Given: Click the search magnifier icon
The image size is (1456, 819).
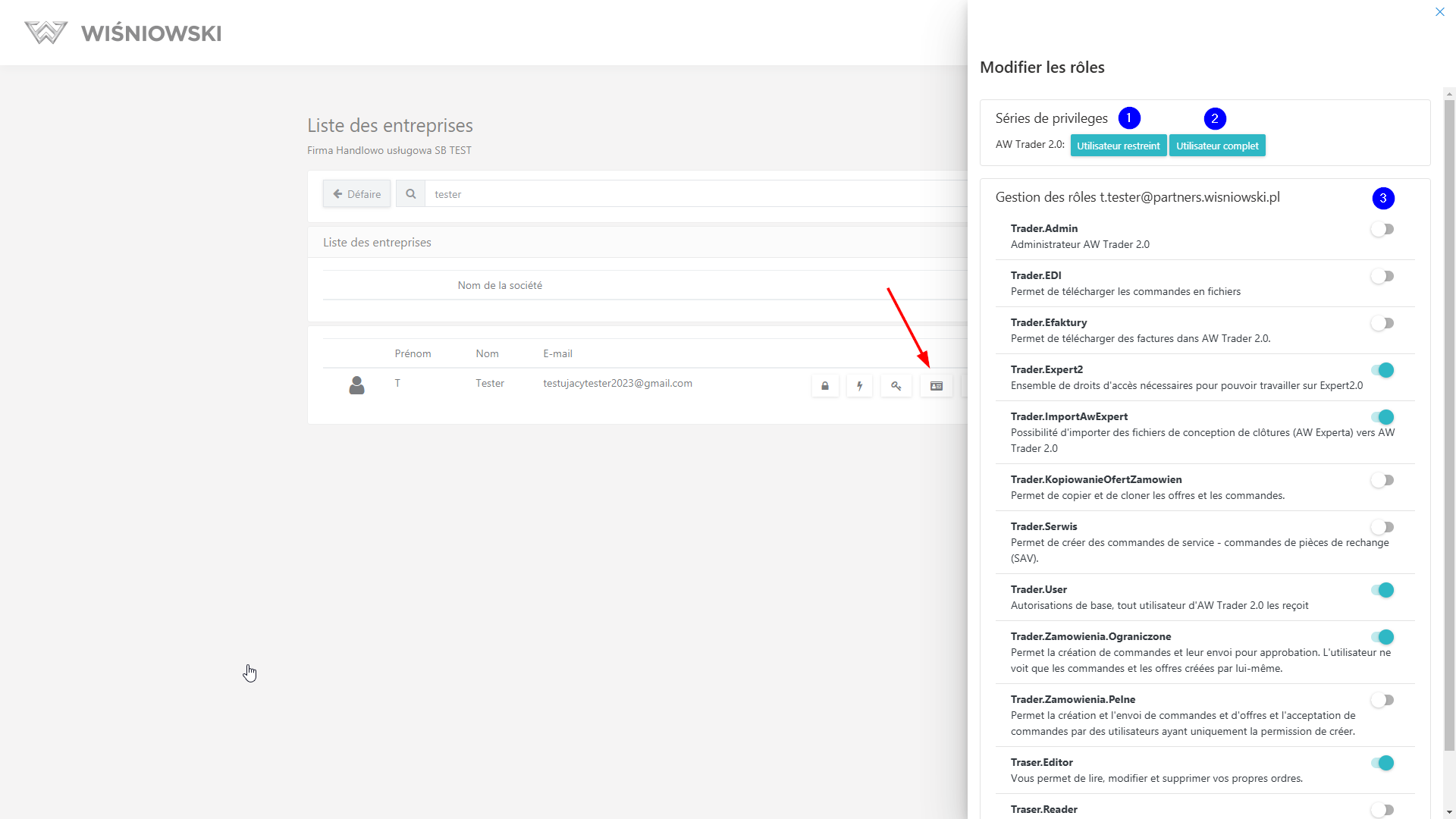Looking at the screenshot, I should (410, 194).
